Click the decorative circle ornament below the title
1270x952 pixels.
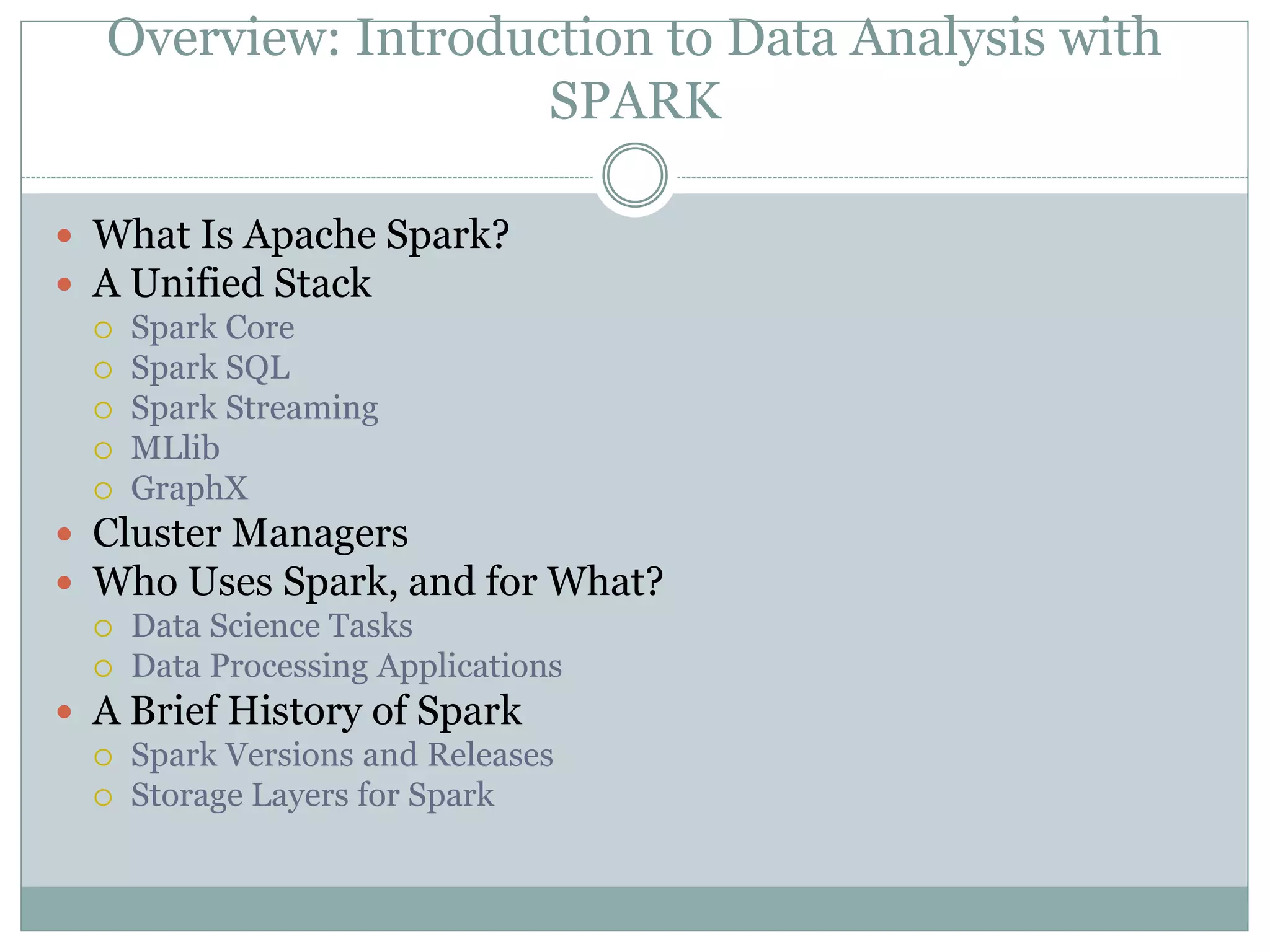(634, 175)
